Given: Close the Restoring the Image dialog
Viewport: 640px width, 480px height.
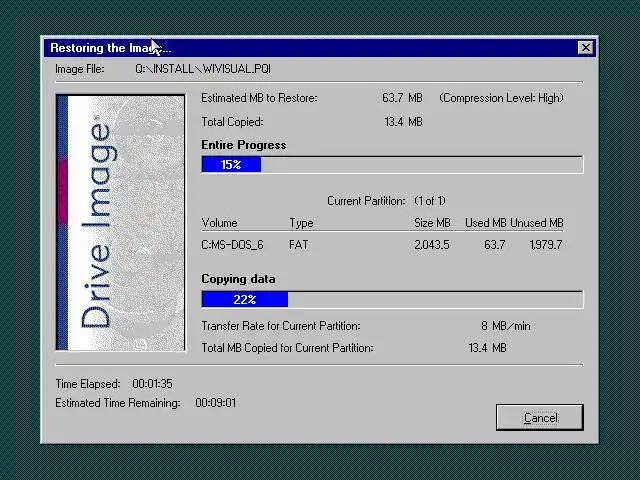Looking at the screenshot, I should tap(586, 48).
